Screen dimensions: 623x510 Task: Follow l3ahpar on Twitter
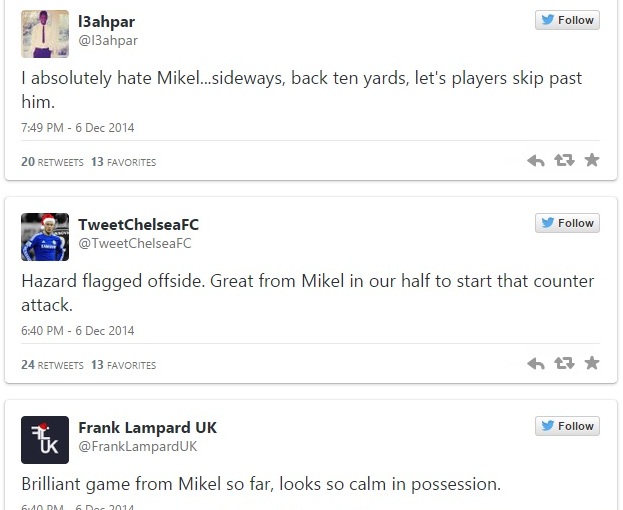click(x=567, y=20)
